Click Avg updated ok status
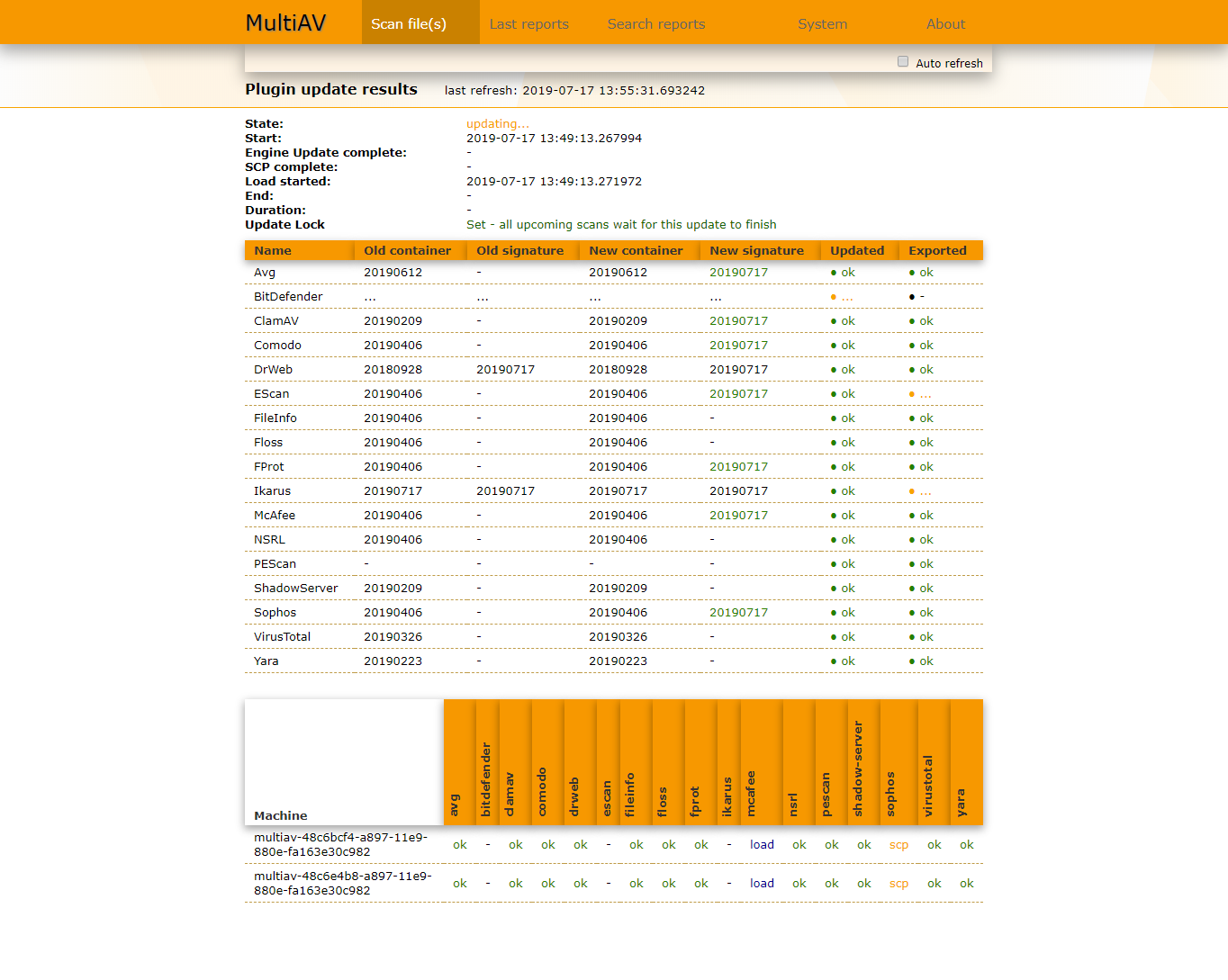 coord(843,273)
